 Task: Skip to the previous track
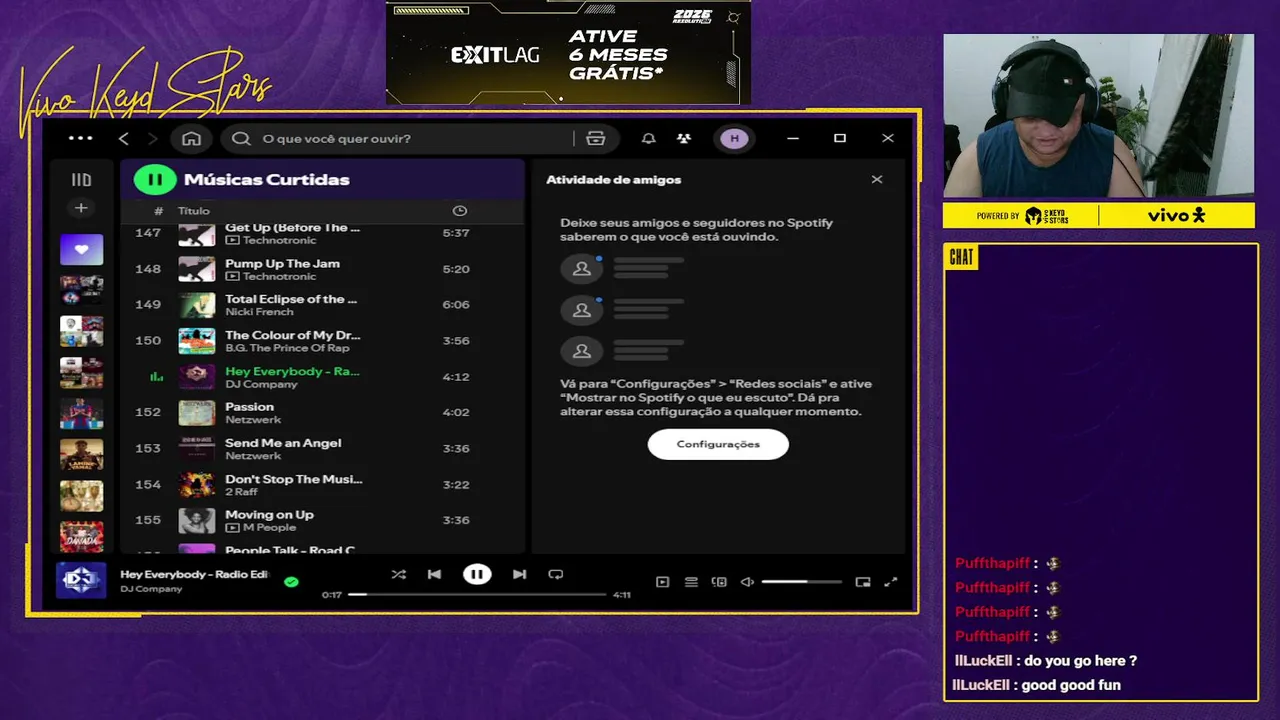[434, 574]
